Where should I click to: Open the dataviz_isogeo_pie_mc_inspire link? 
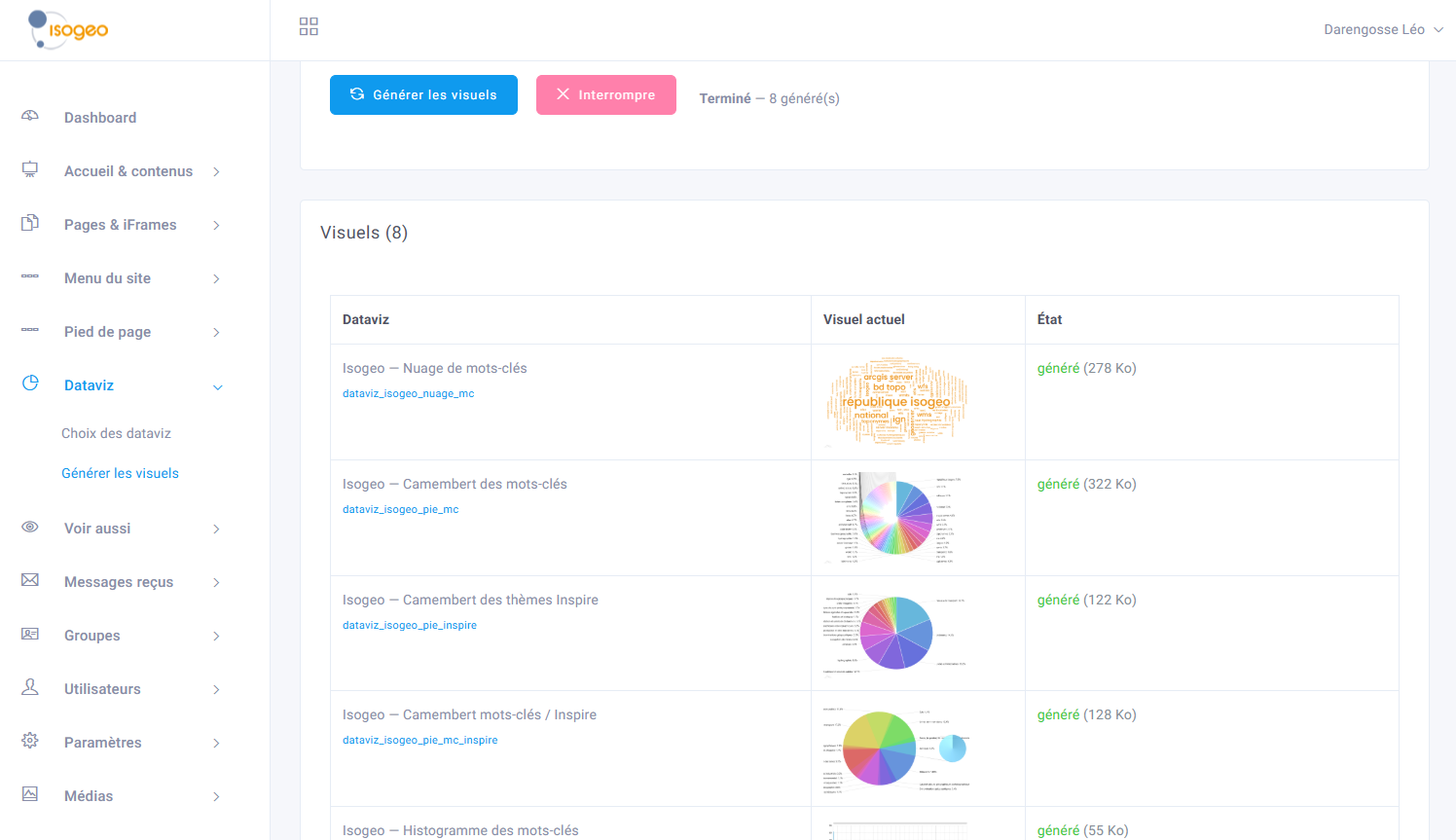point(419,740)
